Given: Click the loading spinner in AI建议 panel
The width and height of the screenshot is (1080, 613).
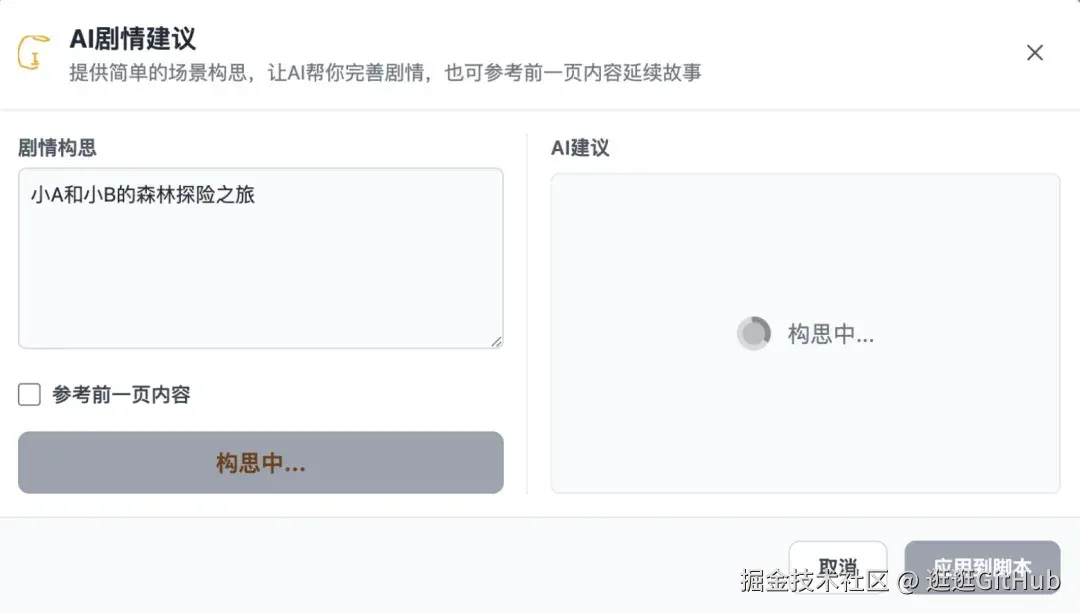Looking at the screenshot, I should pos(754,333).
